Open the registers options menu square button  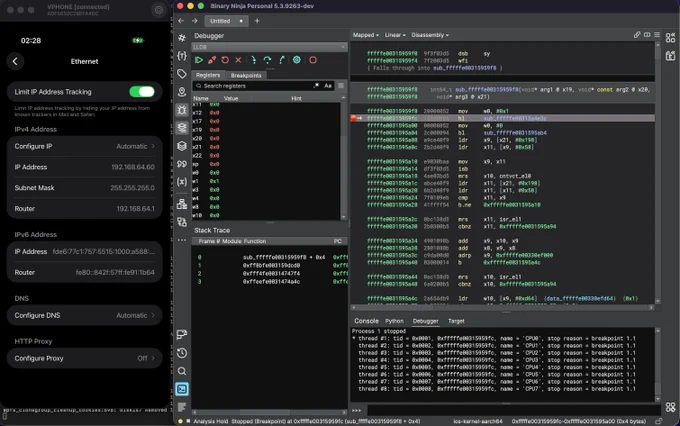click(x=341, y=86)
